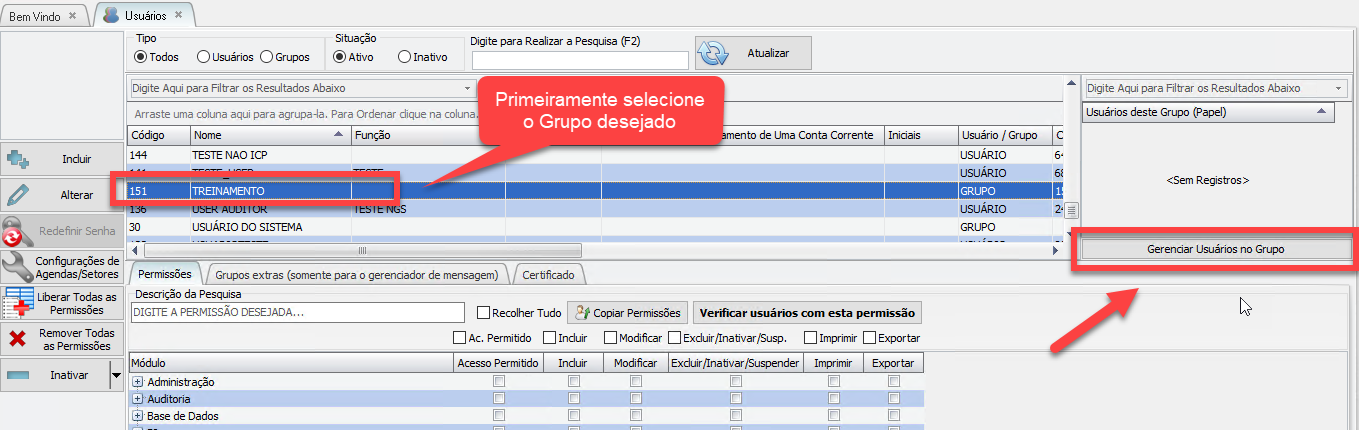Screen dimensions: 1359x430
Task: Expand the Auditoria module tree node
Action: [x=137, y=399]
